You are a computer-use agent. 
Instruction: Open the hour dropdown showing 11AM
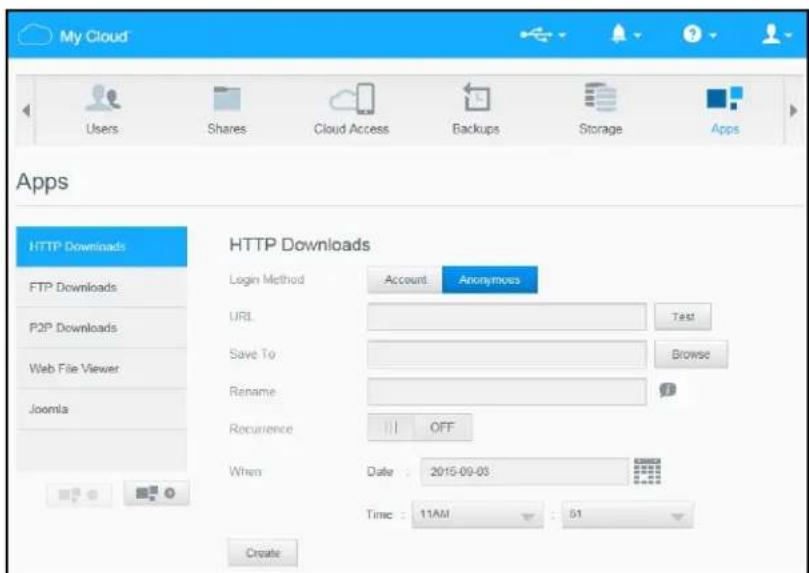(477, 515)
